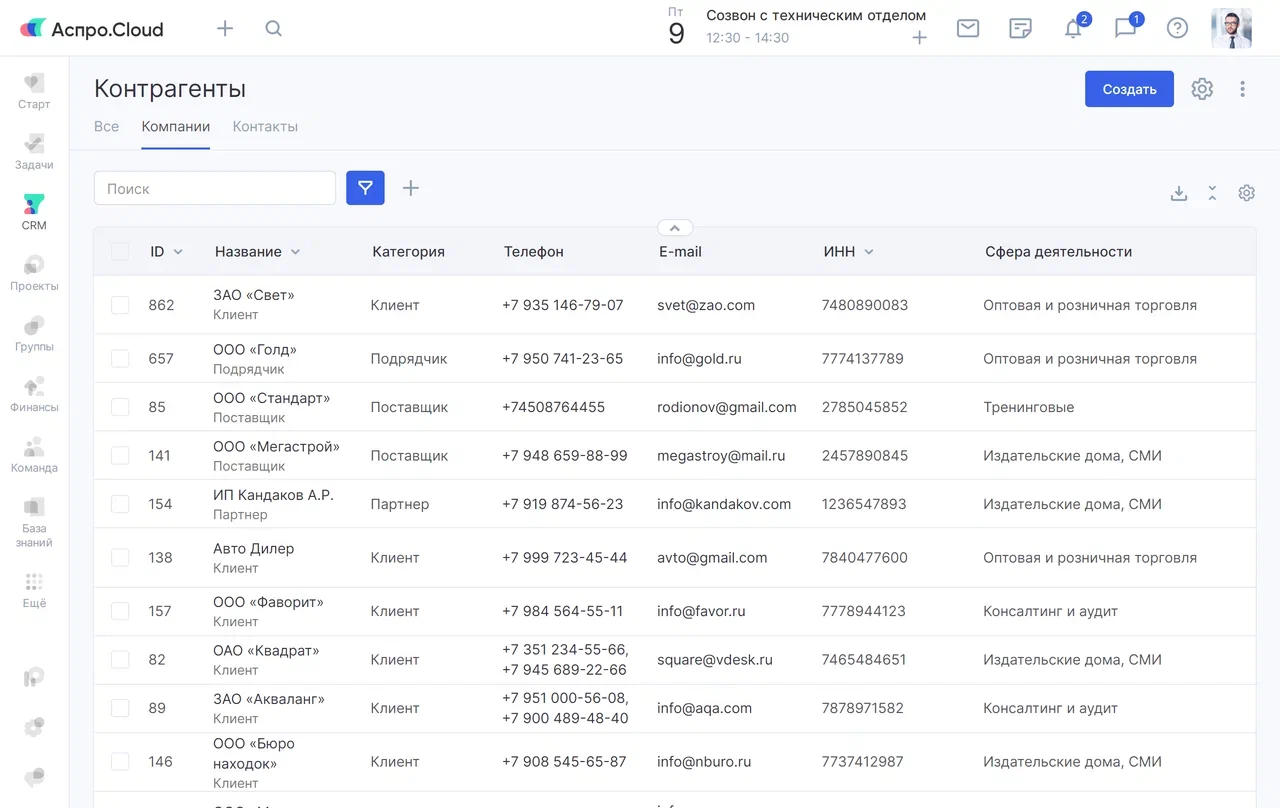This screenshot has height=808, width=1280.
Task: Open the mail envelope icon
Action: pos(967,28)
